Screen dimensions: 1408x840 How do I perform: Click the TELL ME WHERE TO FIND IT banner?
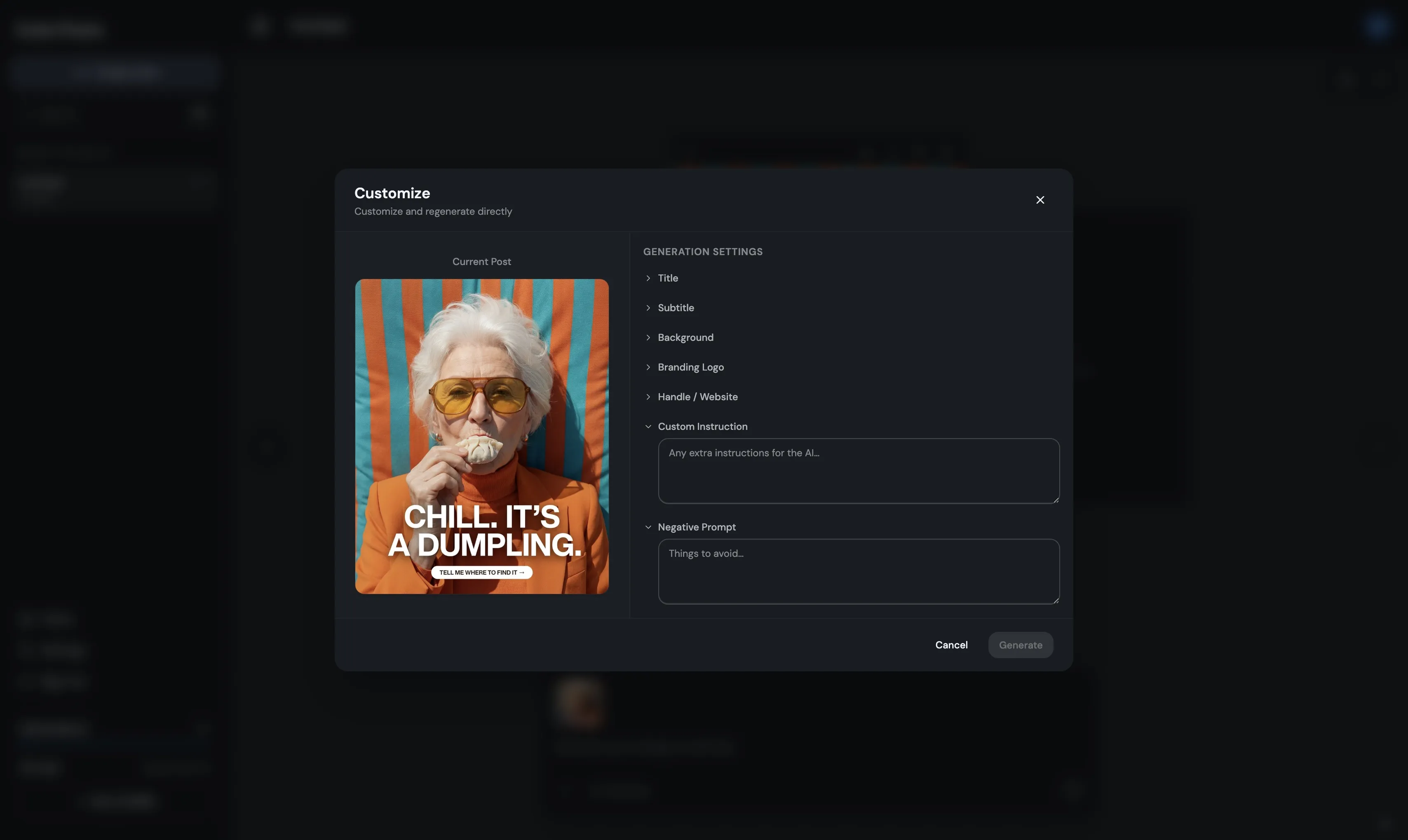[481, 572]
